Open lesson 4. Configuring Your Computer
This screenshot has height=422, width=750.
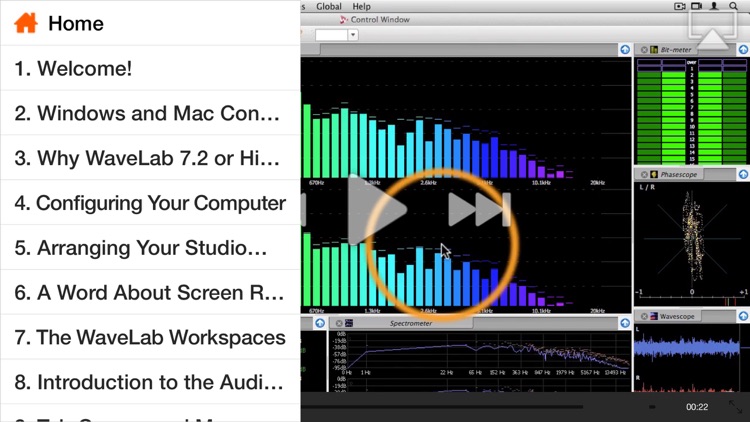tap(150, 203)
